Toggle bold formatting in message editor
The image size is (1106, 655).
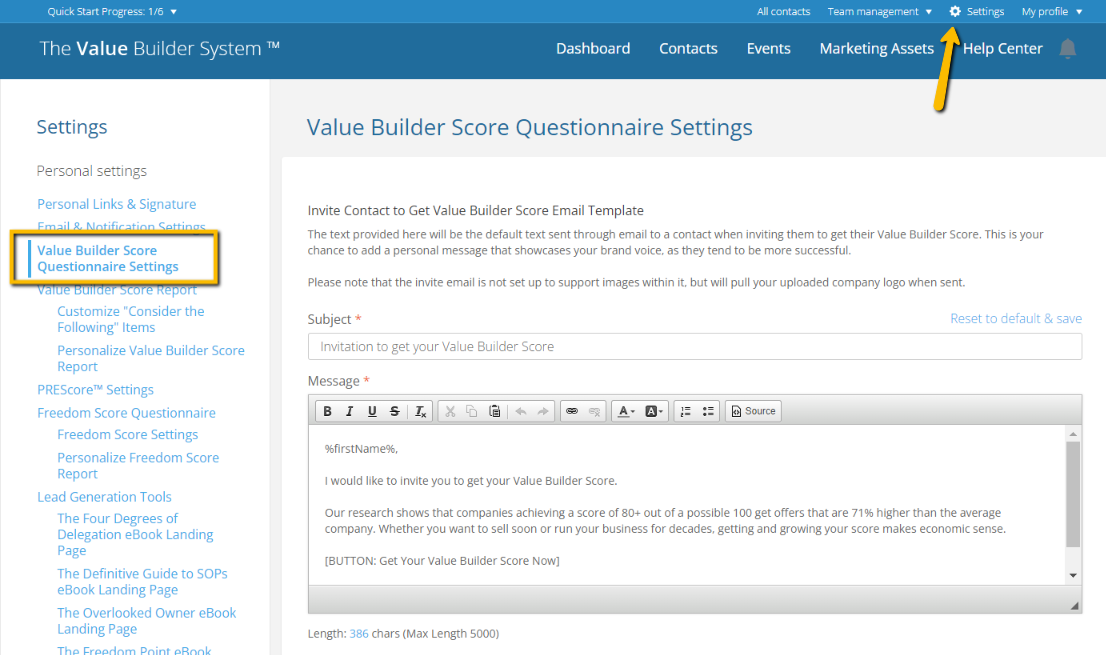pos(327,411)
